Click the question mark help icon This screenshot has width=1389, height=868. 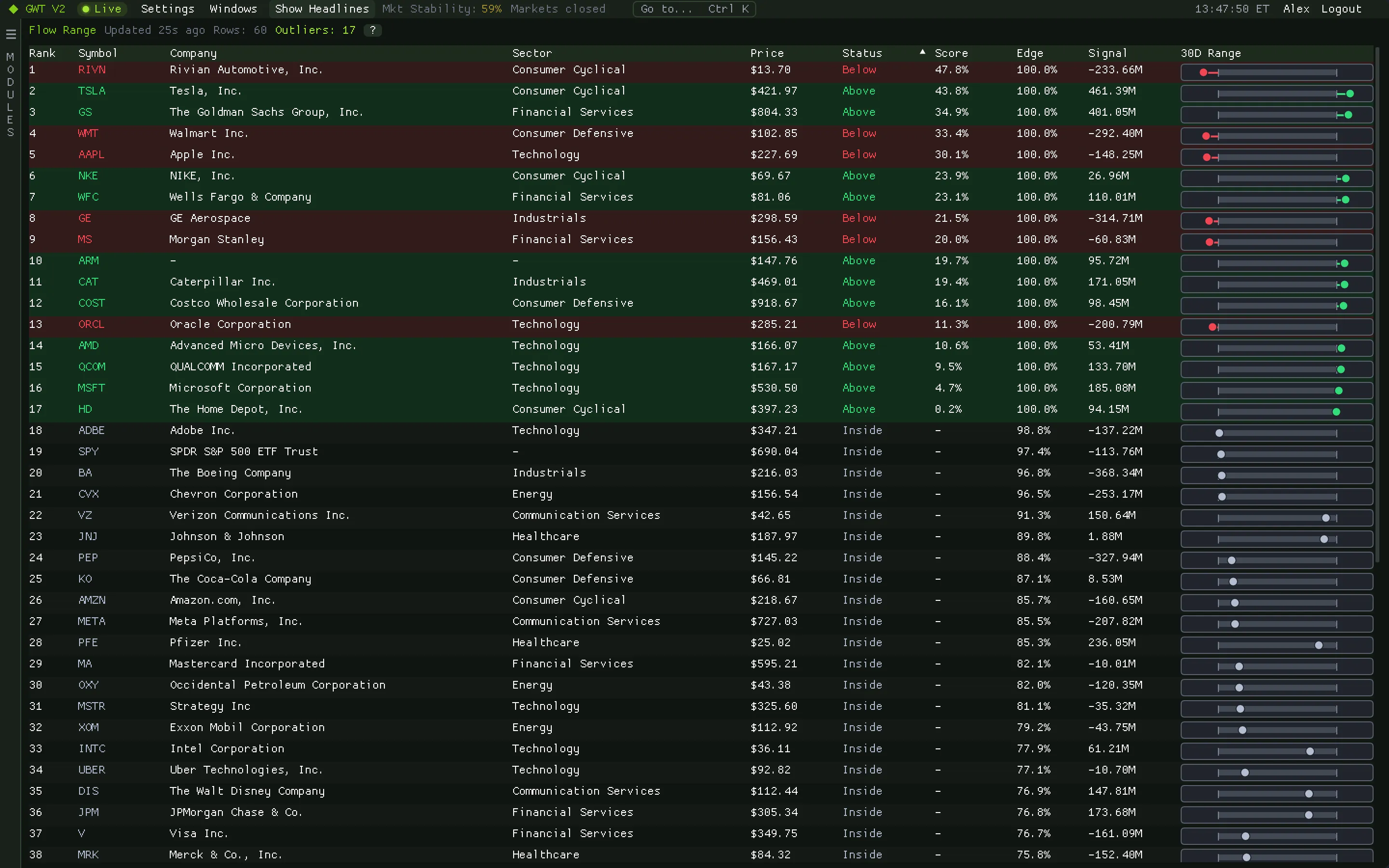(x=373, y=30)
